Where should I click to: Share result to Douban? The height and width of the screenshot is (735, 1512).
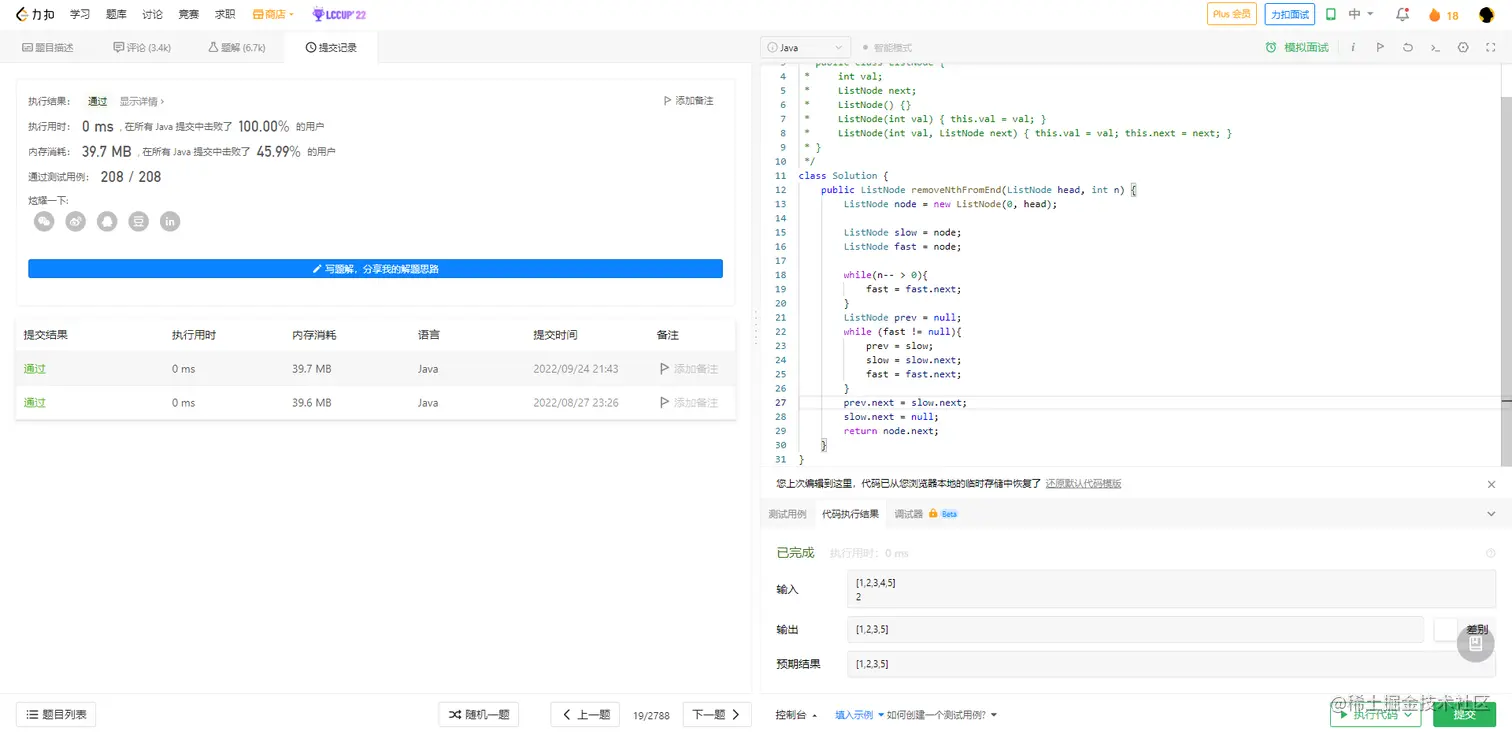pos(139,221)
